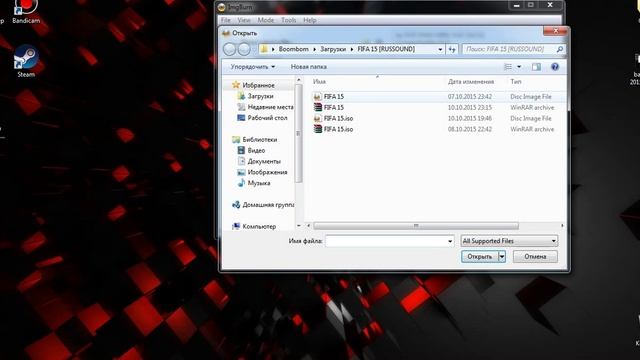Open Загрузки in the sidebar

pyautogui.click(x=260, y=96)
